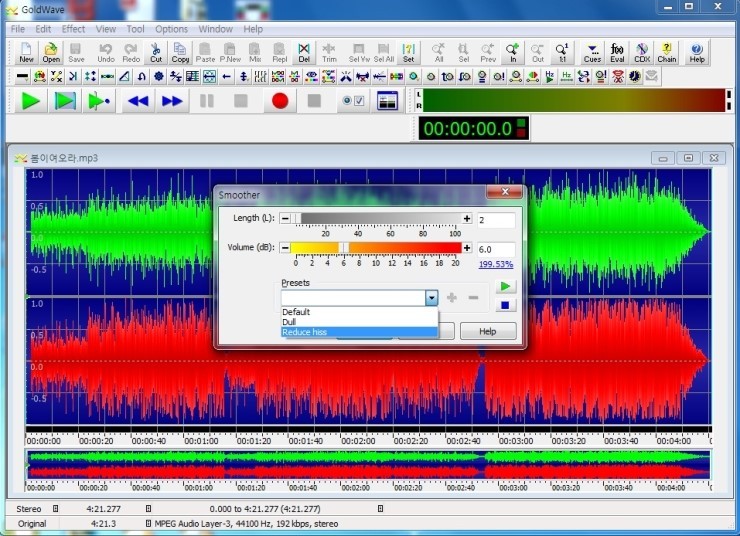Click the zoom All icon
Viewport: 740px width, 536px height.
coord(439,52)
